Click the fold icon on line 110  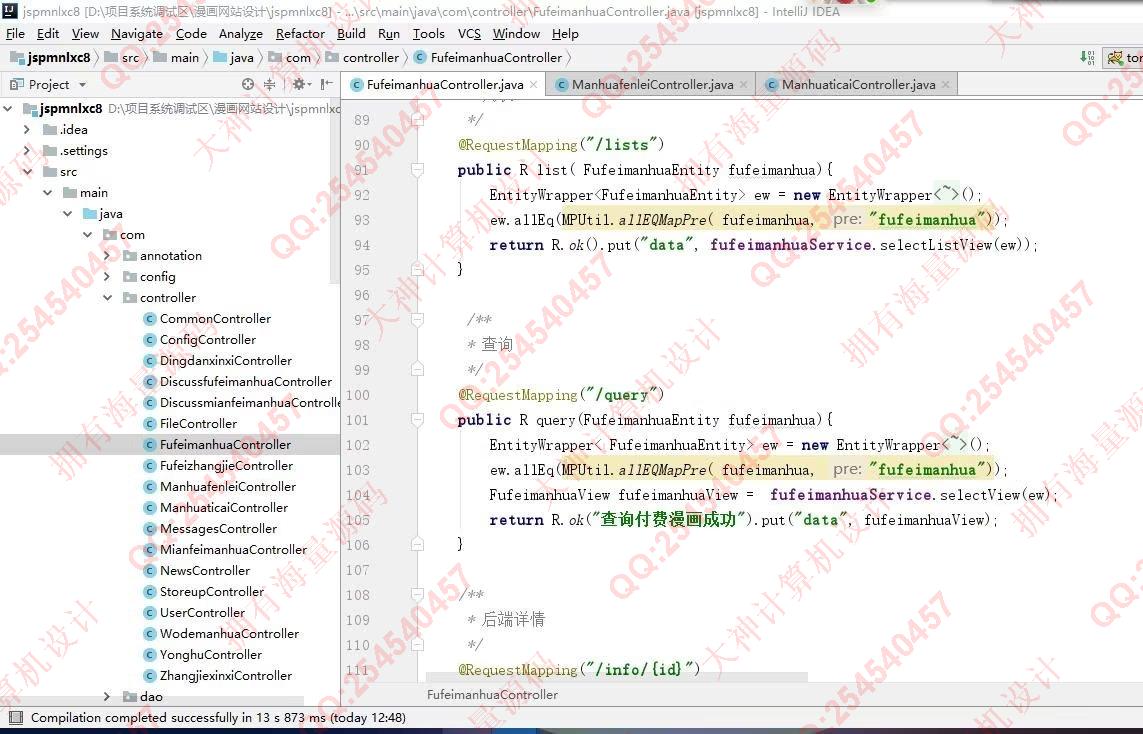(418, 645)
